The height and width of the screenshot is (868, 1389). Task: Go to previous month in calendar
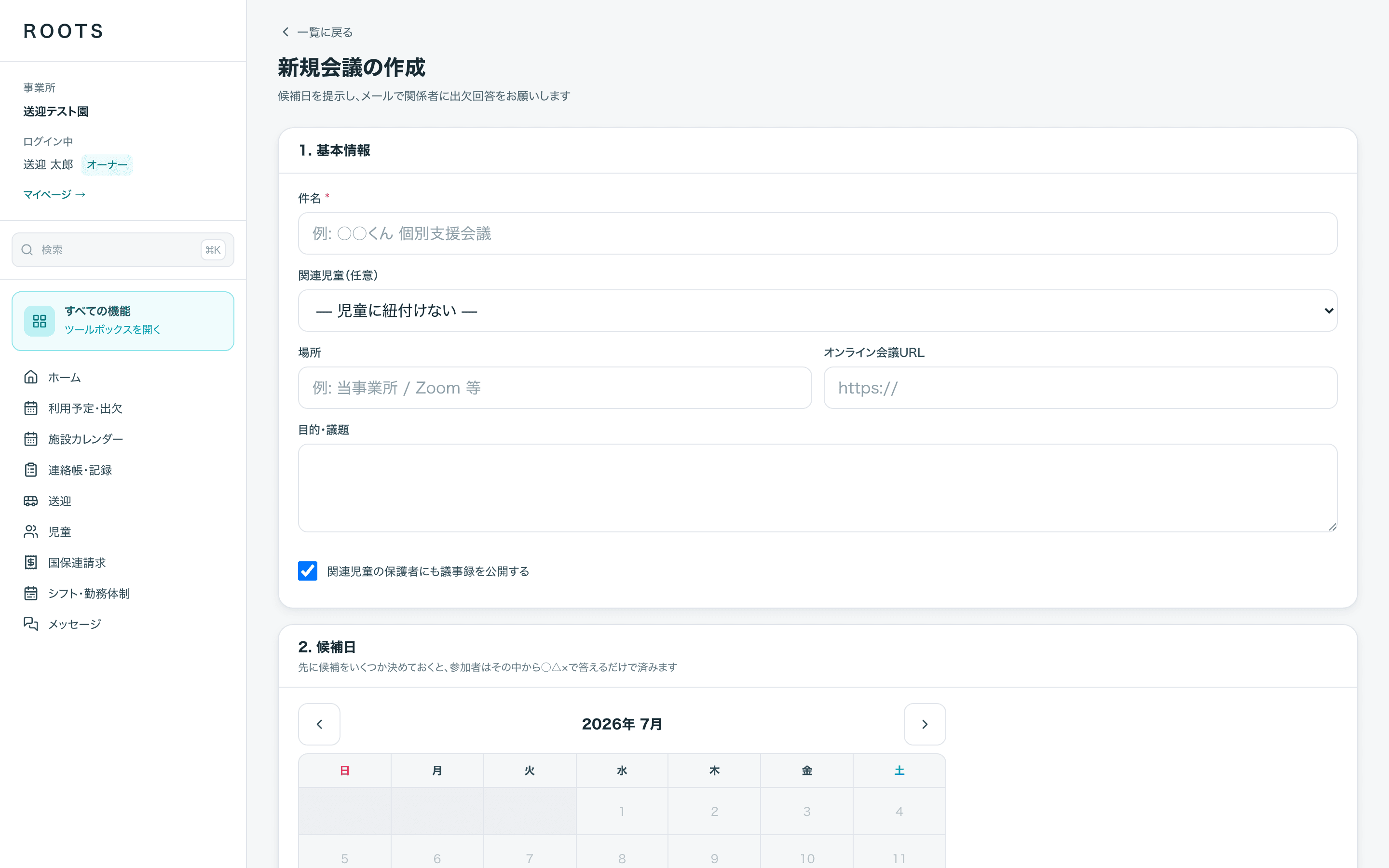click(x=319, y=724)
